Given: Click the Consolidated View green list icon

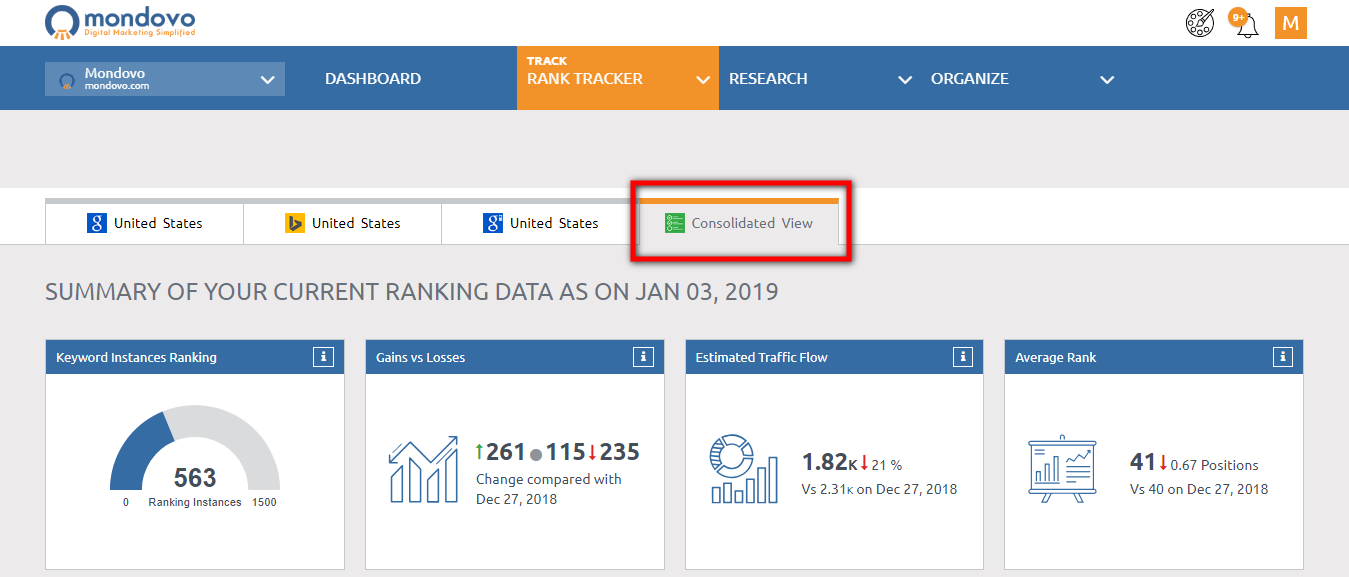Looking at the screenshot, I should [675, 223].
